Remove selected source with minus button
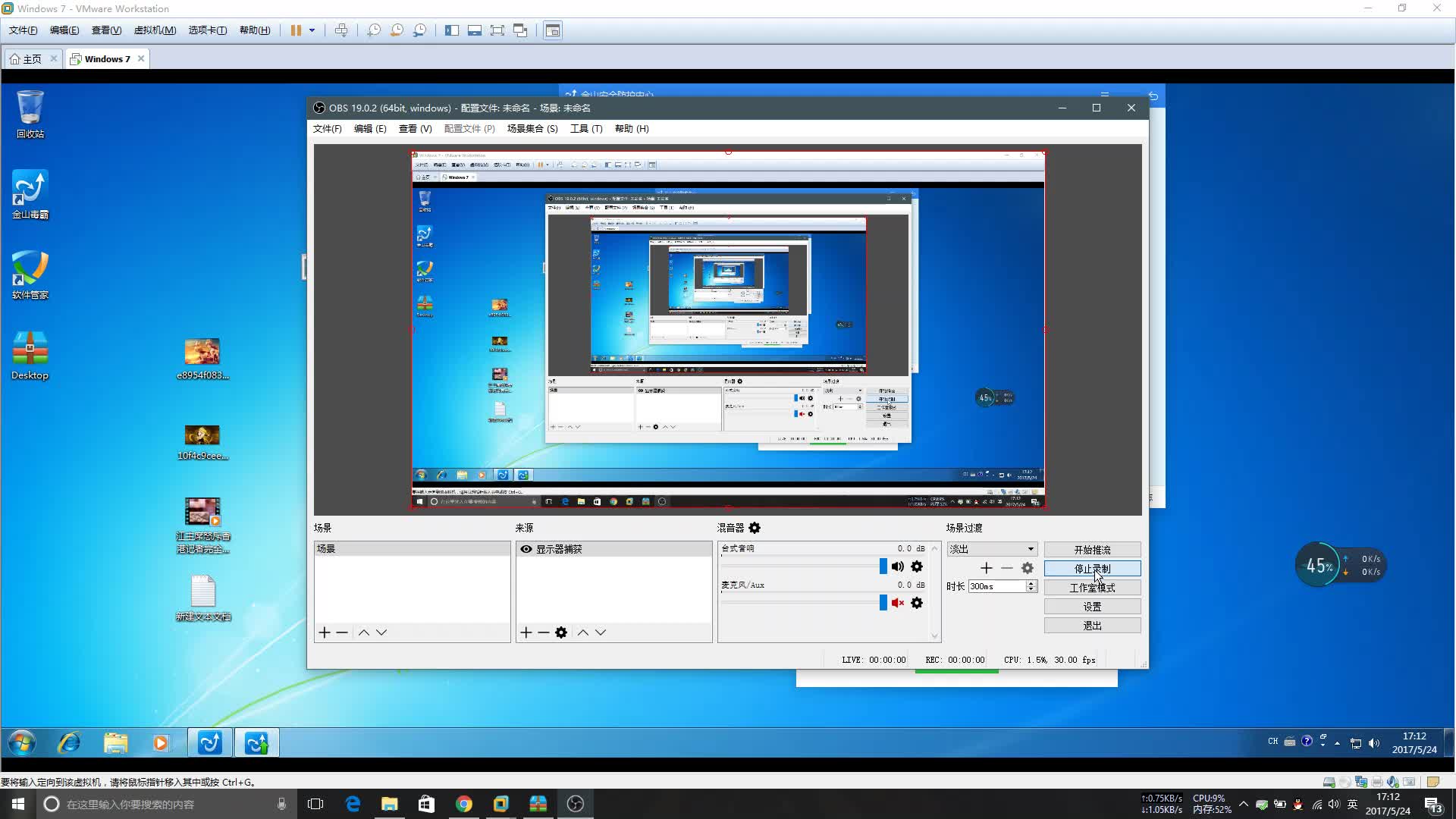Screen dimensions: 1456x819 point(543,632)
